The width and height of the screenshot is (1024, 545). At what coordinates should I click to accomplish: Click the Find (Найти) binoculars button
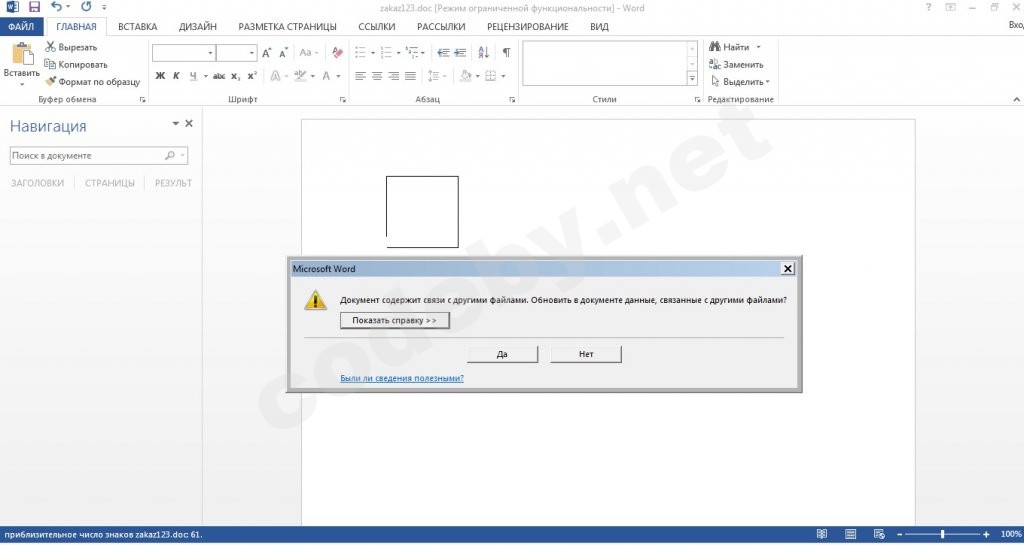click(x=735, y=47)
